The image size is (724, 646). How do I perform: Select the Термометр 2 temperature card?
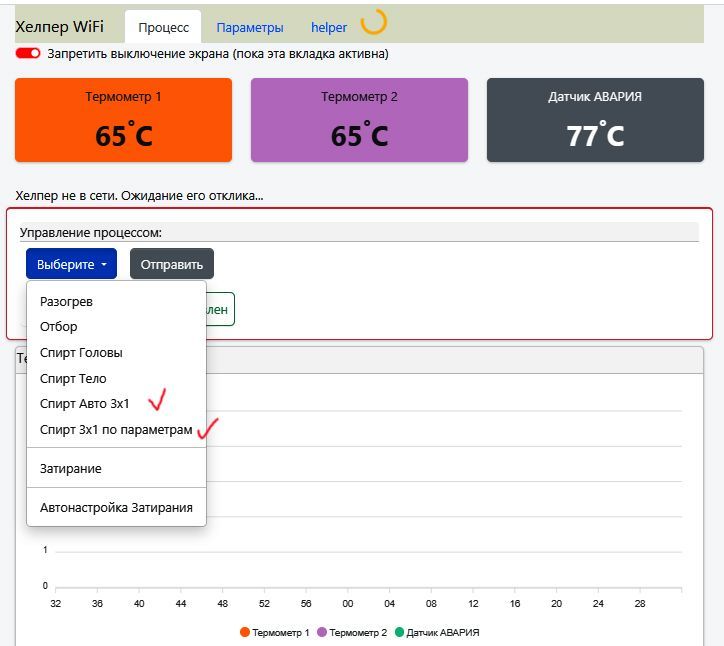359,120
